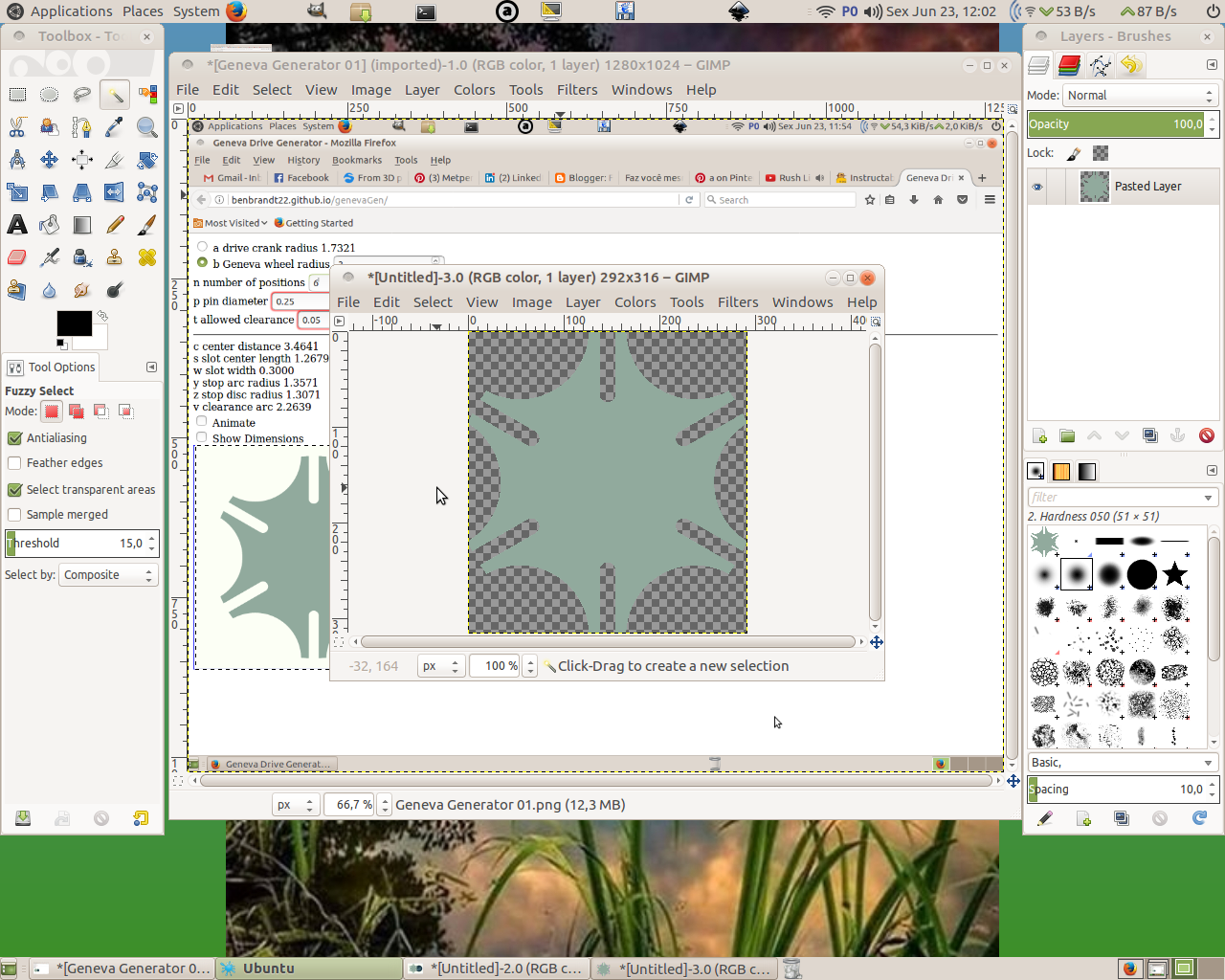
Task: Select the Ellipse Select tool
Action: 50,94
